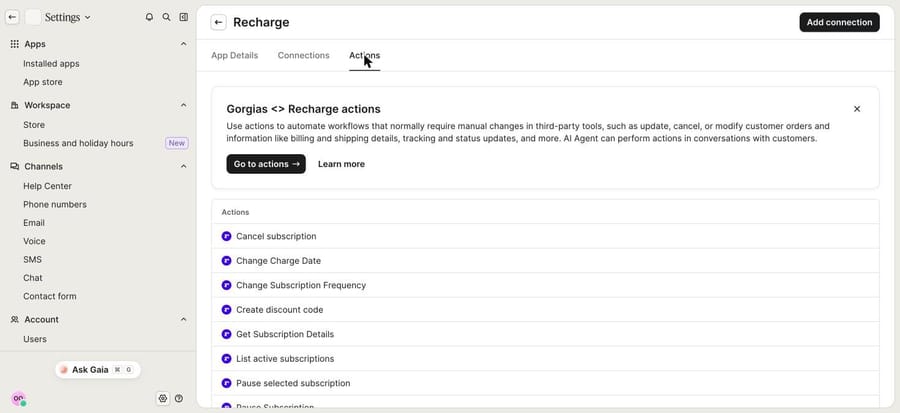Click the icon beside Pause selected subscription
This screenshot has height=413, width=900.
pyautogui.click(x=226, y=383)
